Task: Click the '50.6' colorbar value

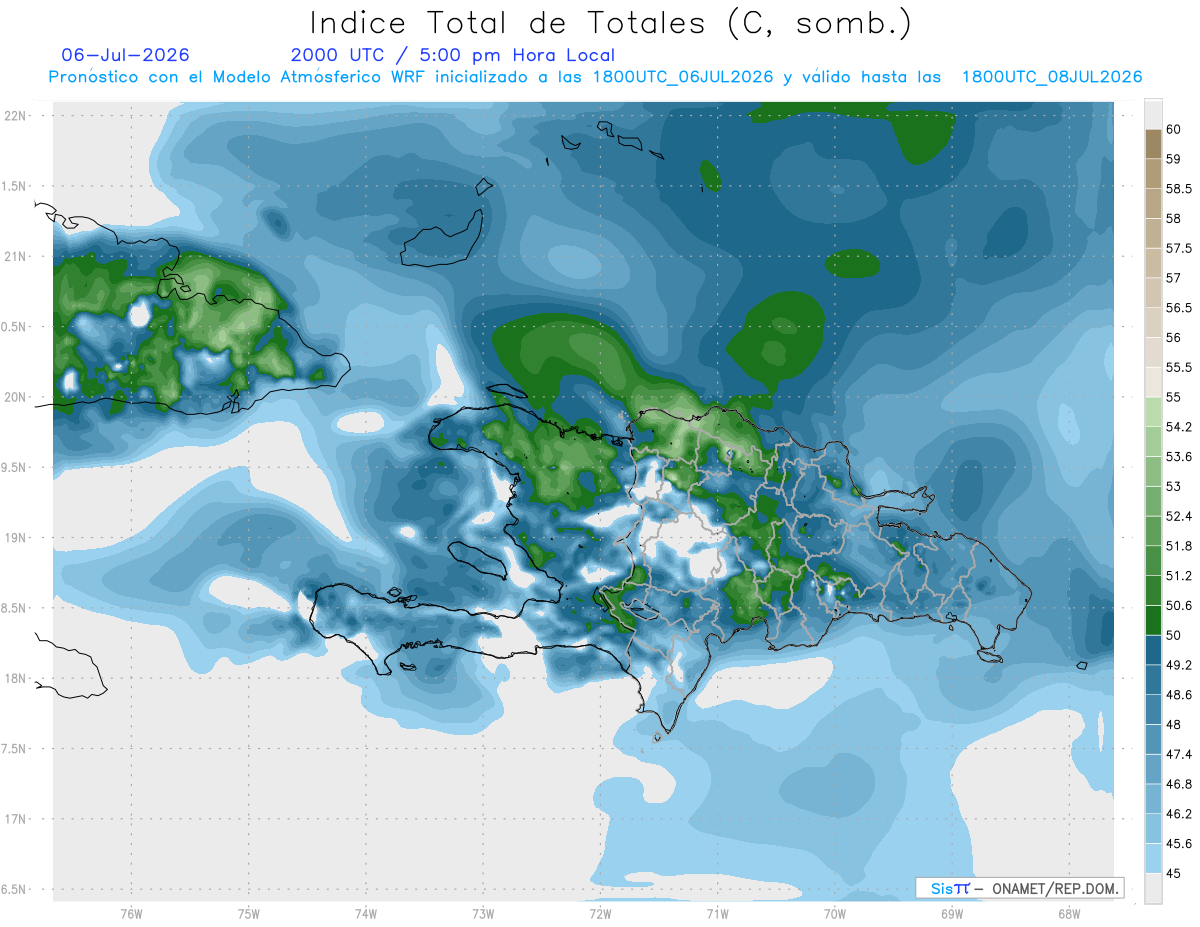Action: point(1178,606)
